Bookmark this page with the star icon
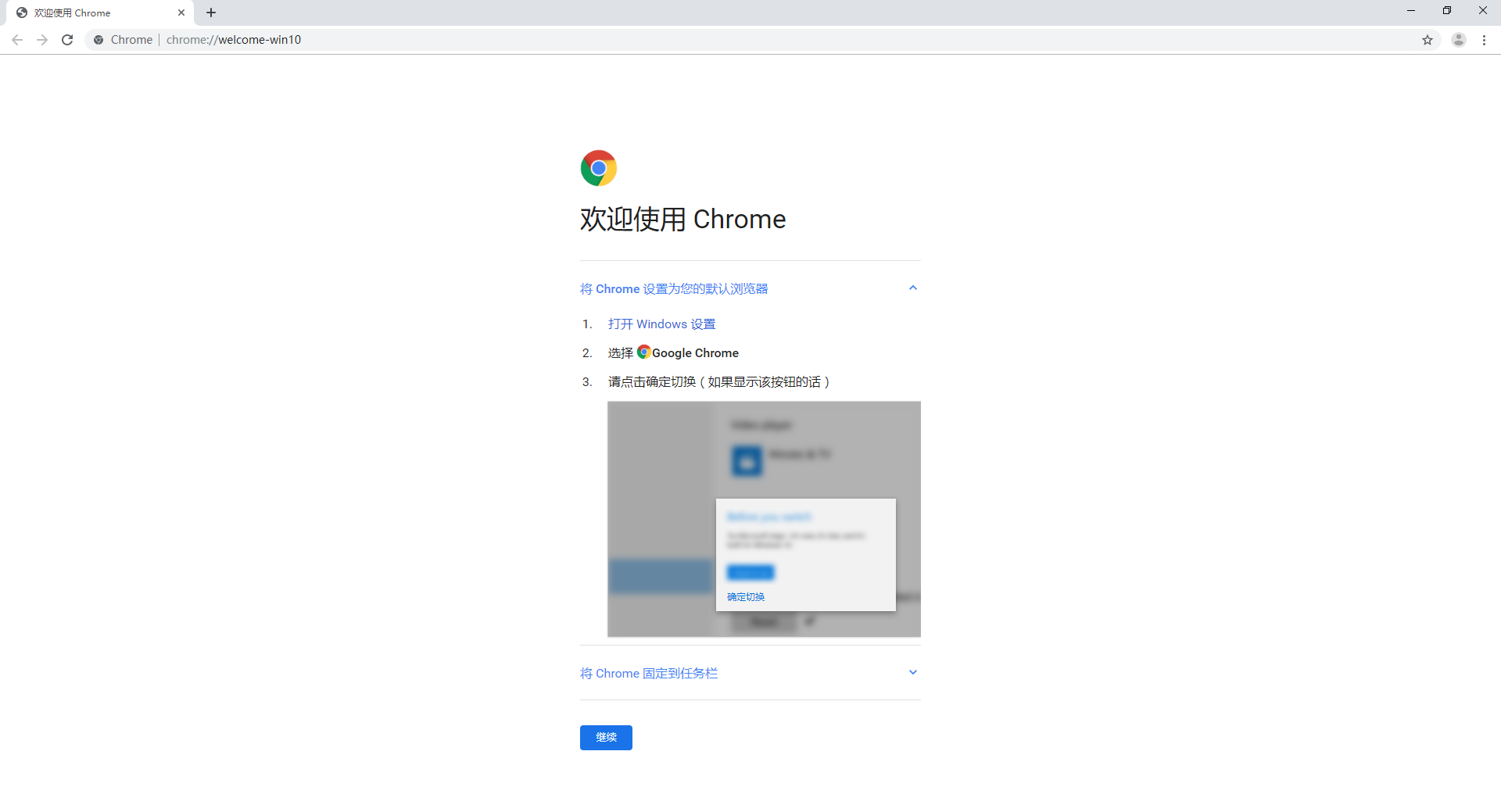Viewport: 1501px width, 812px height. (1428, 40)
